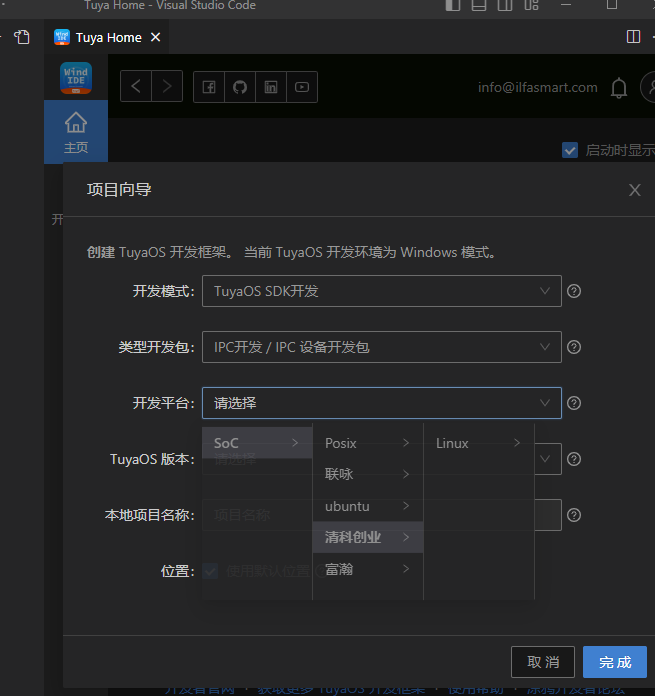655x696 pixels.
Task: Go back with the left arrow button
Action: coord(136,86)
